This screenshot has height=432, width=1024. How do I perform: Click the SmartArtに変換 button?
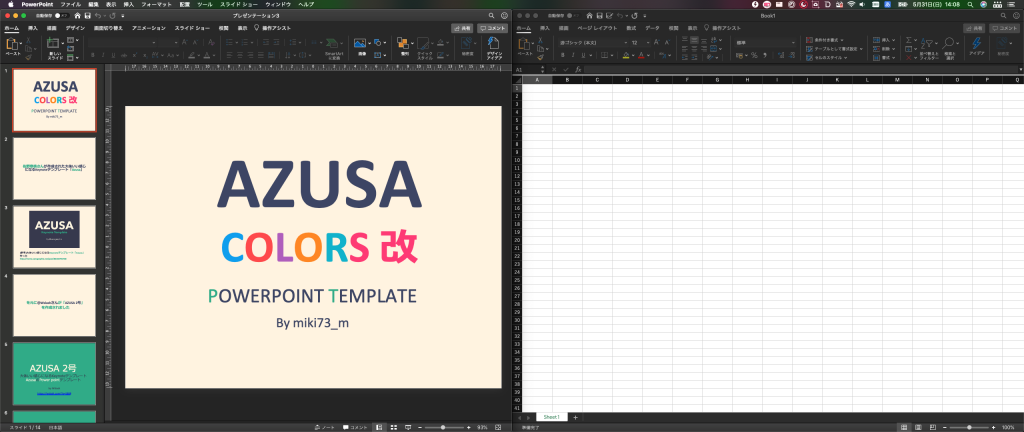tap(333, 49)
